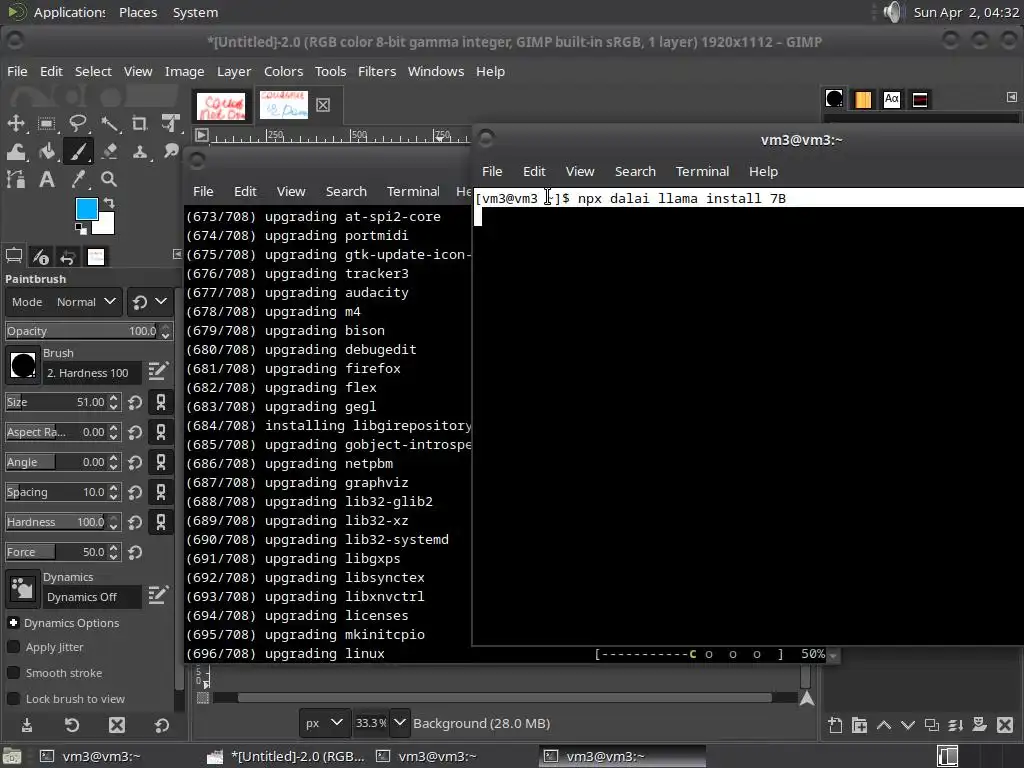Image resolution: width=1024 pixels, height=768 pixels.
Task: Open the Patterns tab in right dock
Action: (863, 99)
